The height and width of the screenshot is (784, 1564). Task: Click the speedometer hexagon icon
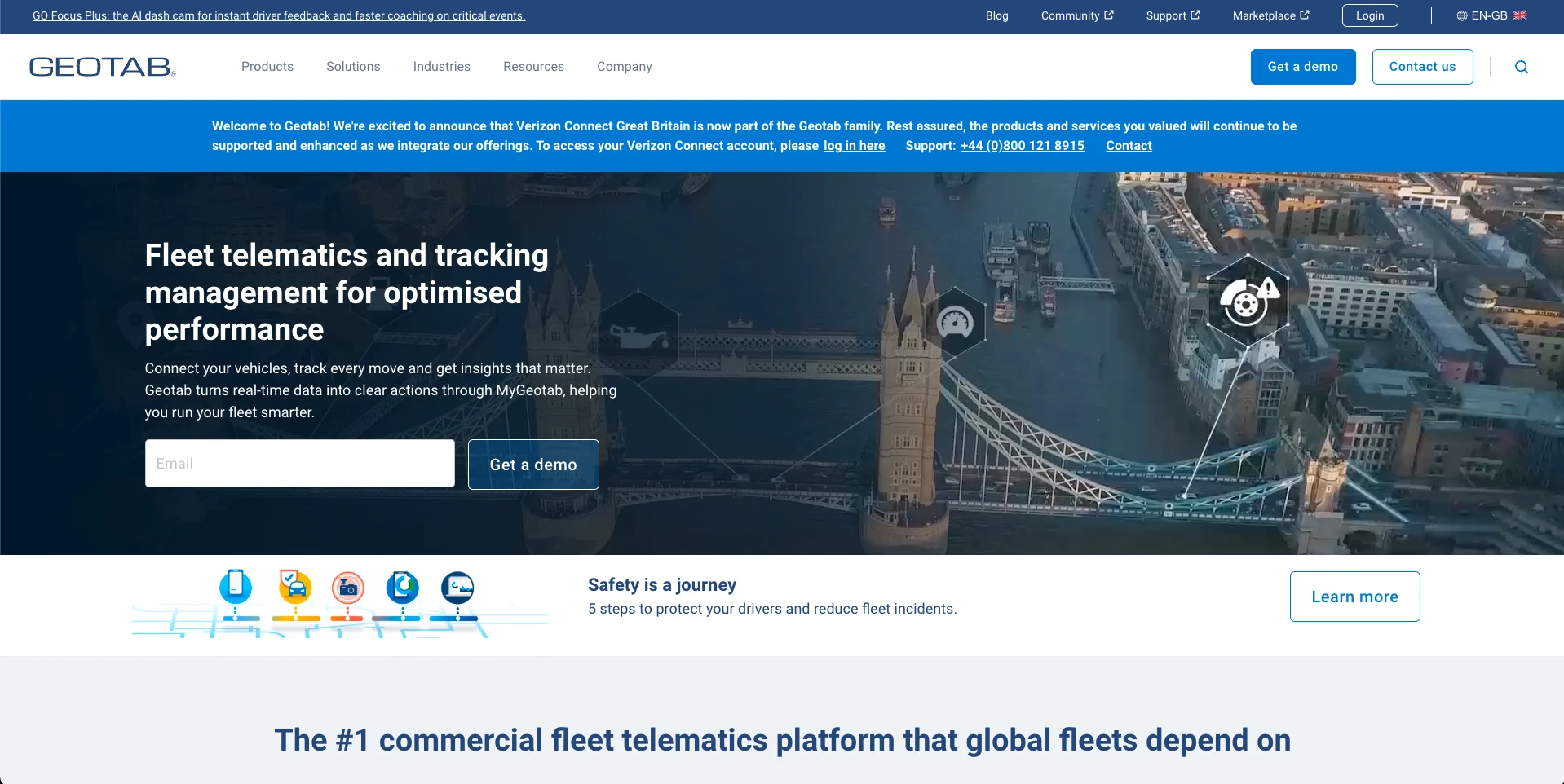click(956, 323)
